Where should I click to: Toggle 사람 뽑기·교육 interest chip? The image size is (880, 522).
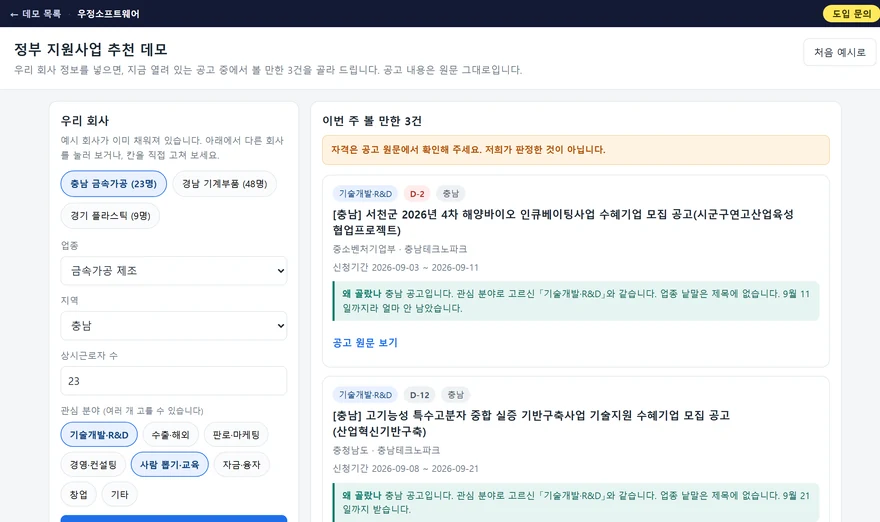click(169, 464)
